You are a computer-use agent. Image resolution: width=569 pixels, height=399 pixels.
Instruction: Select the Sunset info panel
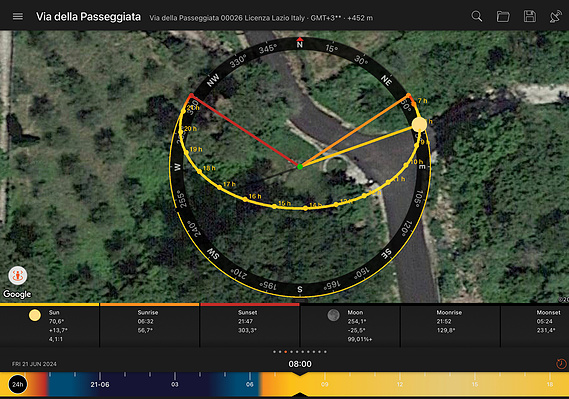point(250,326)
